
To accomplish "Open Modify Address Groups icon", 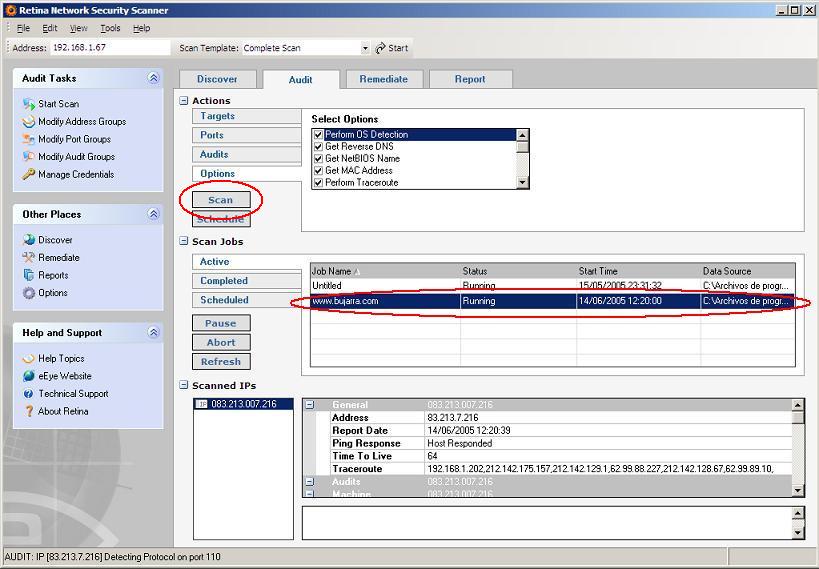I will (x=29, y=122).
